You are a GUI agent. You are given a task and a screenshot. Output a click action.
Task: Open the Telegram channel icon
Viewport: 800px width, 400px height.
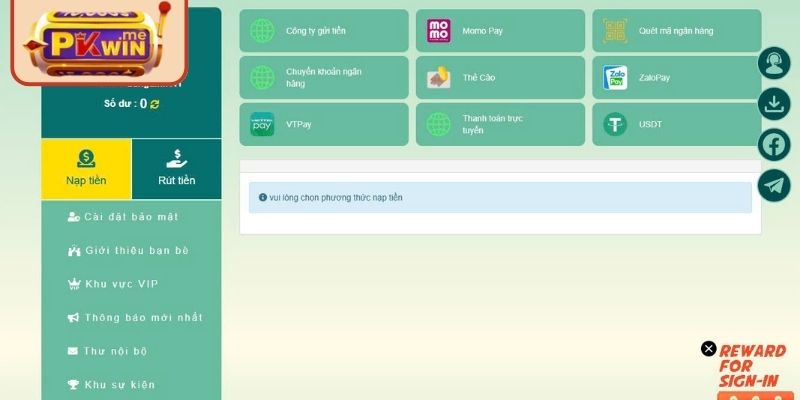coord(774,185)
